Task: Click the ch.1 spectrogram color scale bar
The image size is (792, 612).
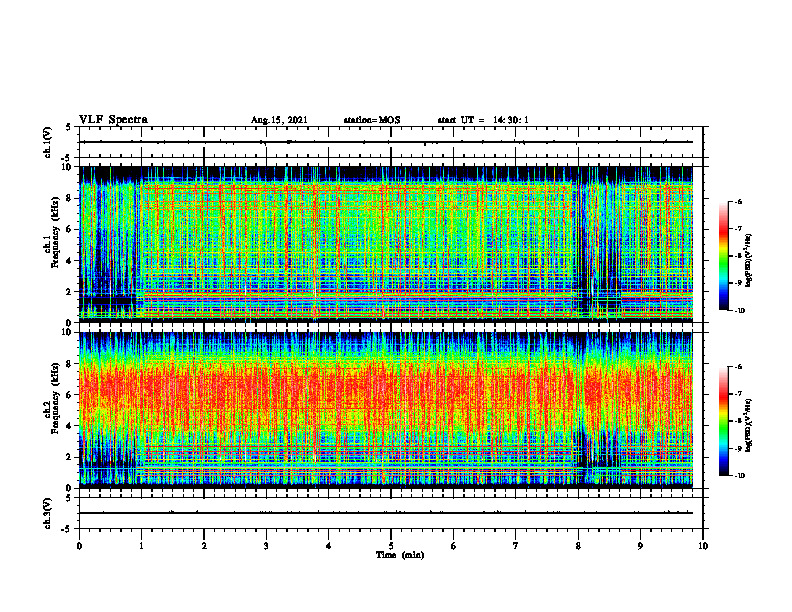Action: pyautogui.click(x=724, y=256)
